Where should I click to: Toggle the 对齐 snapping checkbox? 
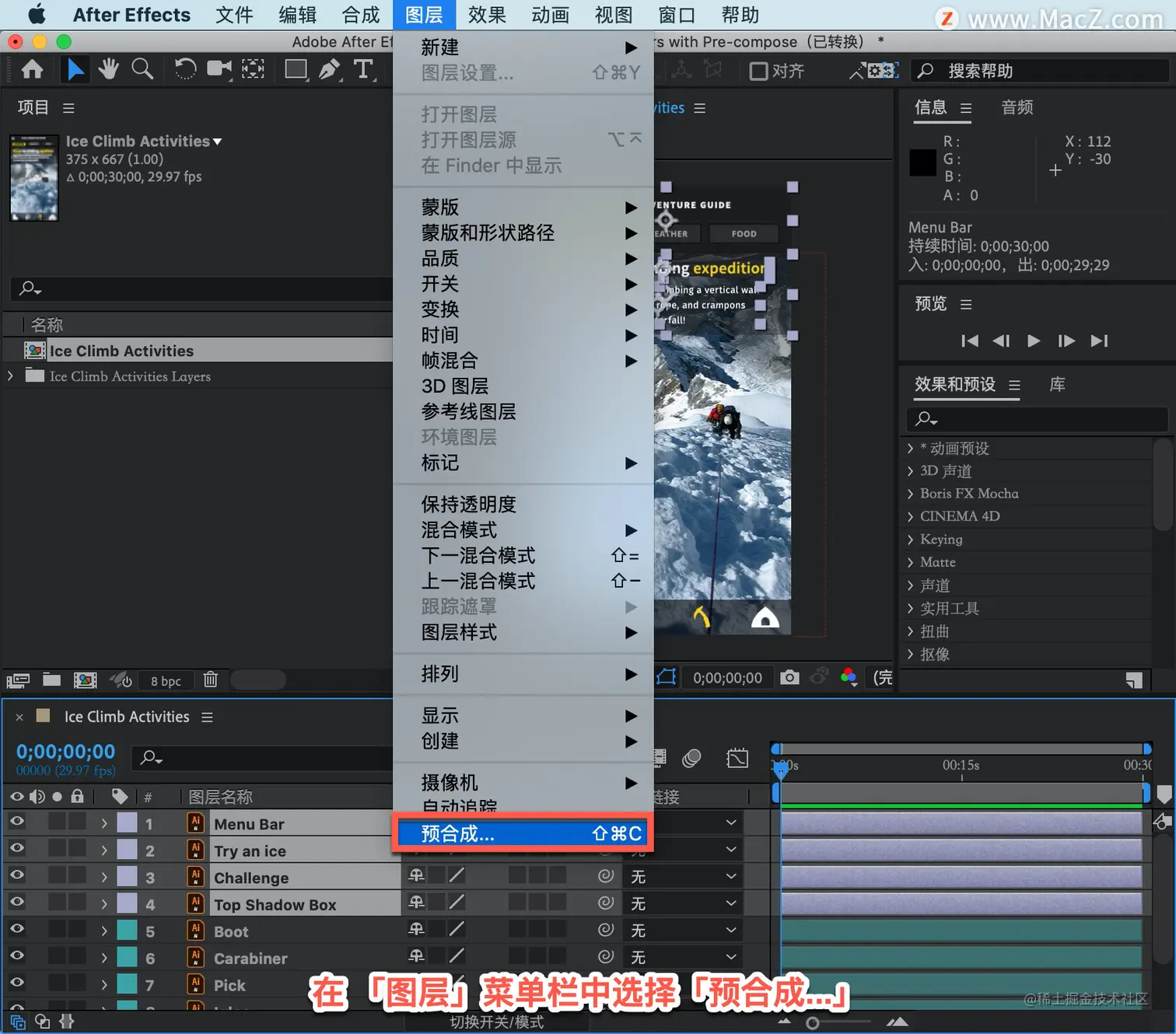(758, 72)
